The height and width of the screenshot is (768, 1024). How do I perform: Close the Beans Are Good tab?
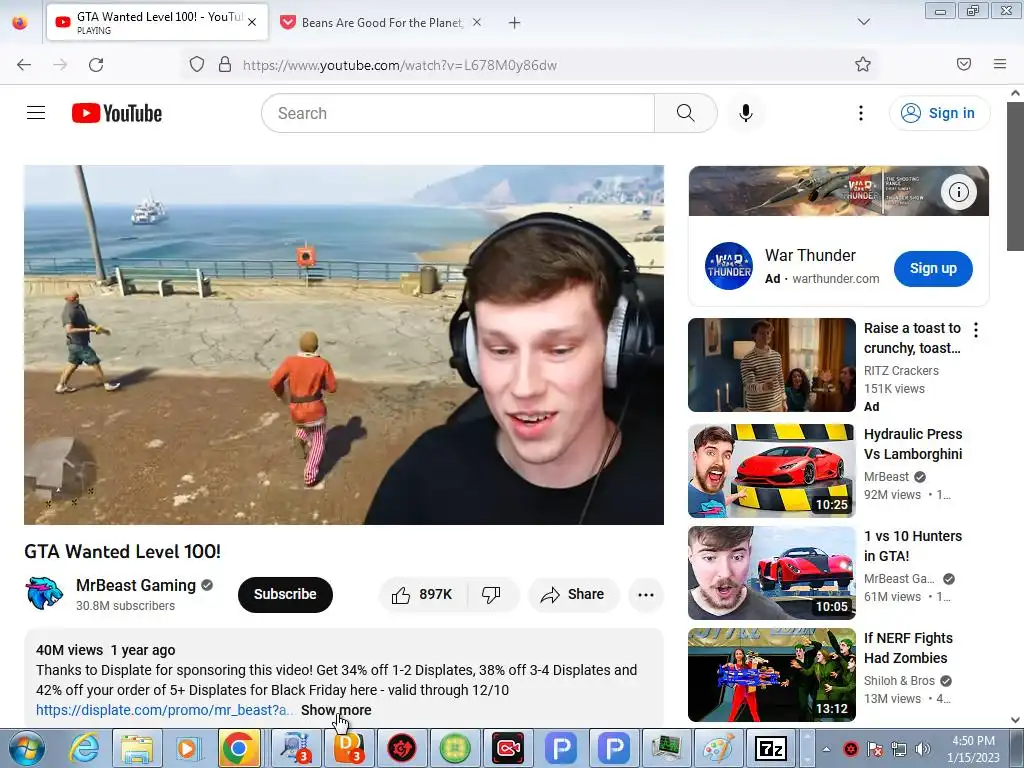pos(477,22)
